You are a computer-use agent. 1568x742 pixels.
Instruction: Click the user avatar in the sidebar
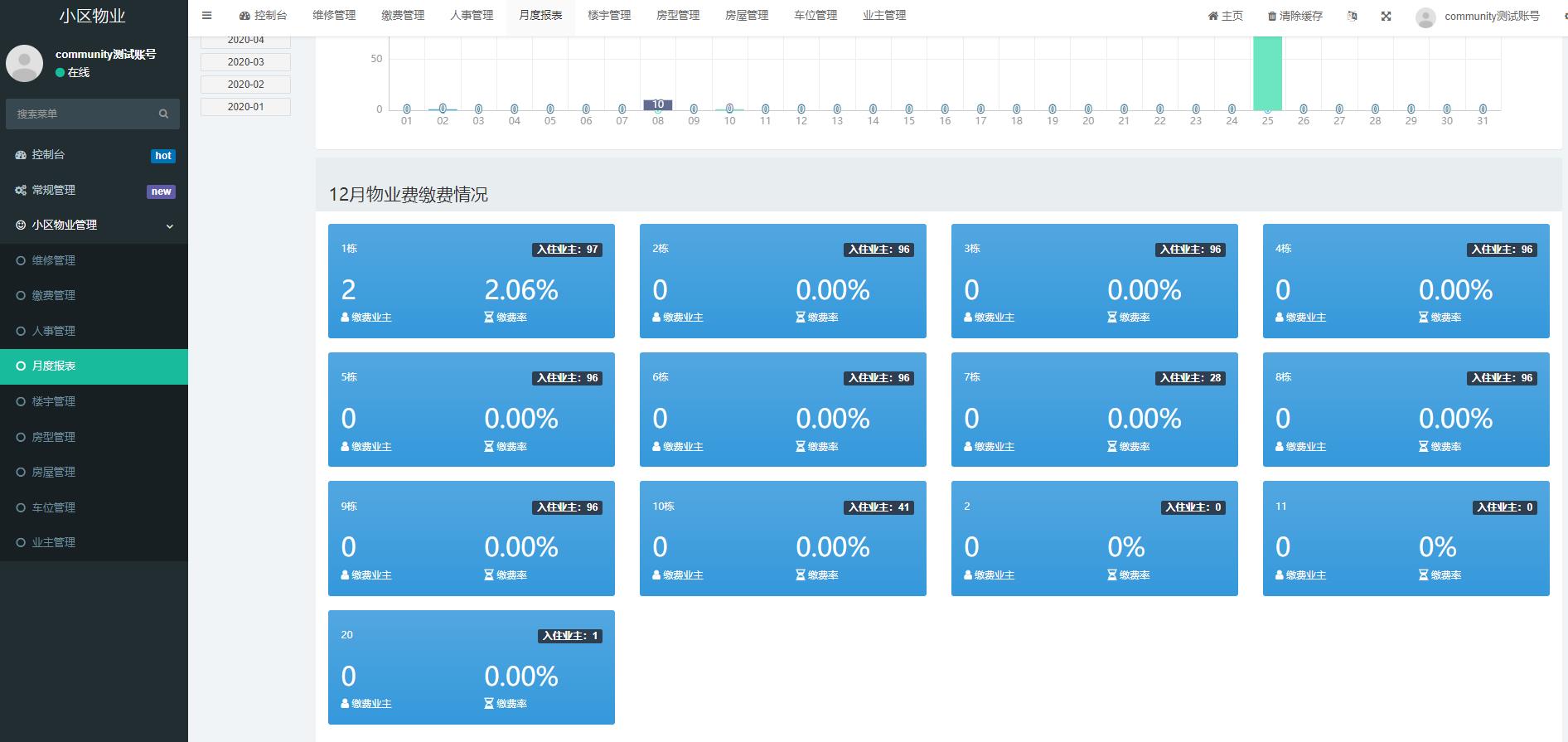coord(25,63)
